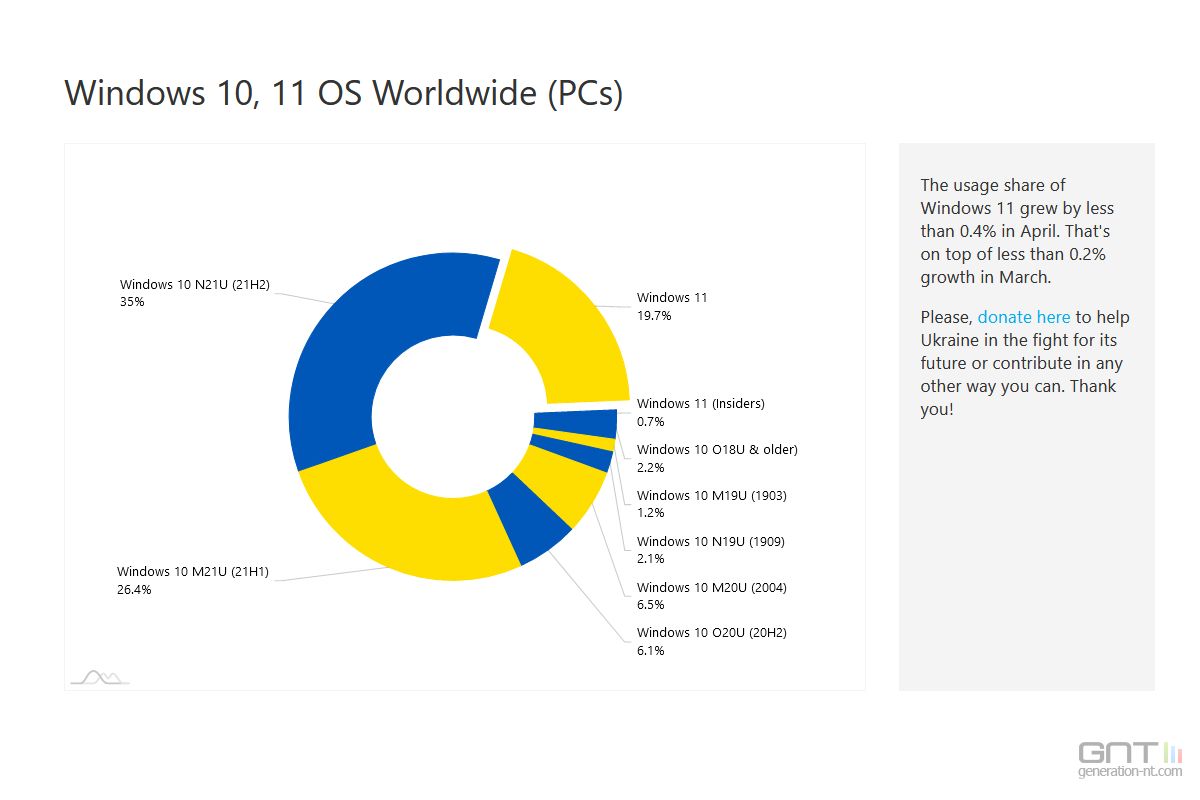This screenshot has height=800, width=1200.
Task: Click the 'Windows 10 M20U (2004)' label
Action: tap(712, 587)
